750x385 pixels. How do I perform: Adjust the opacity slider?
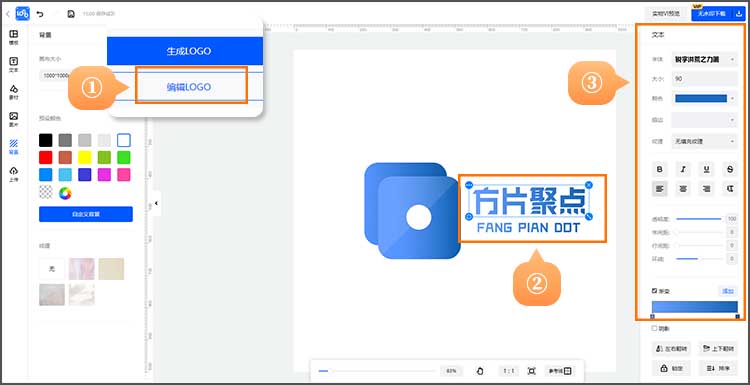tap(698, 219)
